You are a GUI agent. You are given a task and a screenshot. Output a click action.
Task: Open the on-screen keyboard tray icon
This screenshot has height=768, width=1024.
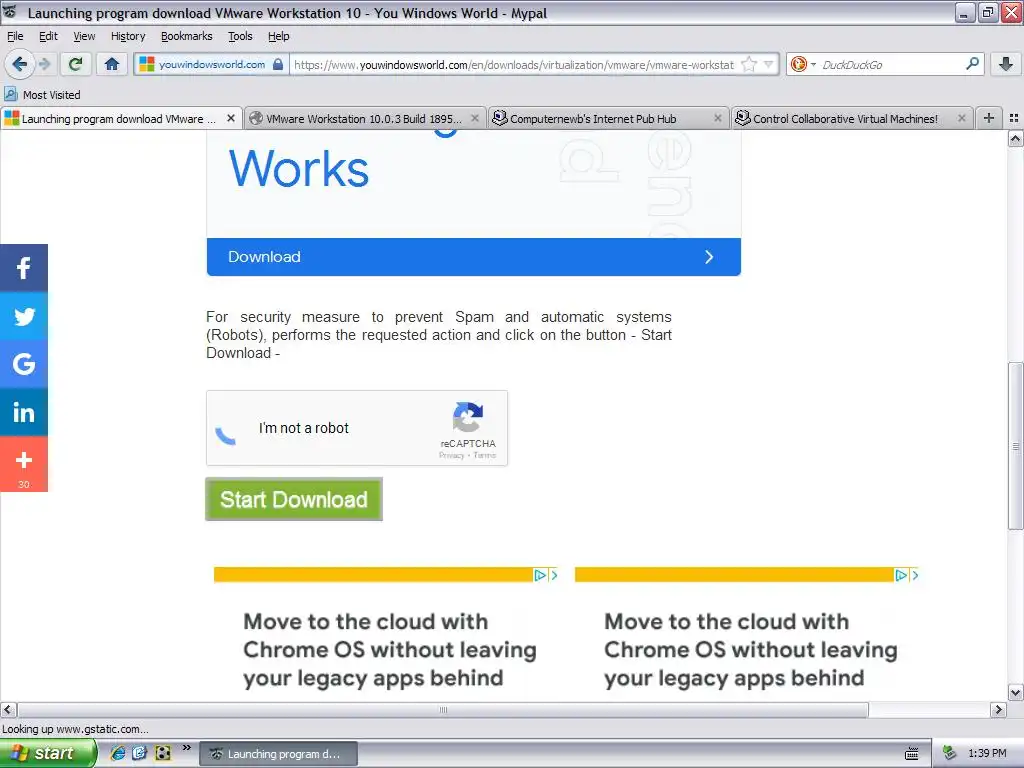click(912, 754)
